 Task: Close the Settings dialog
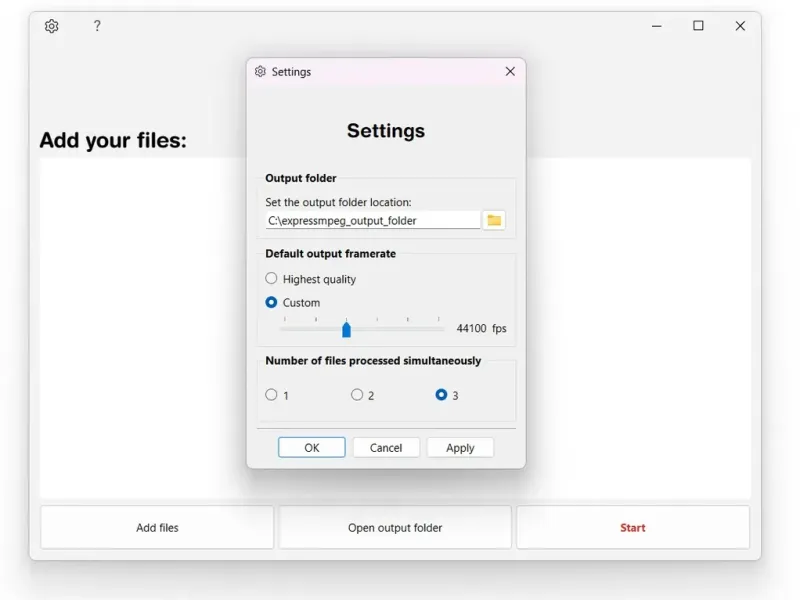point(510,71)
